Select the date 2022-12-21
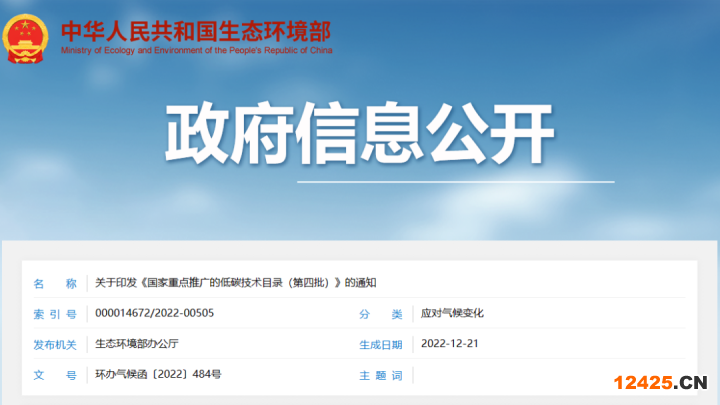The height and width of the screenshot is (405, 720). pos(450,343)
